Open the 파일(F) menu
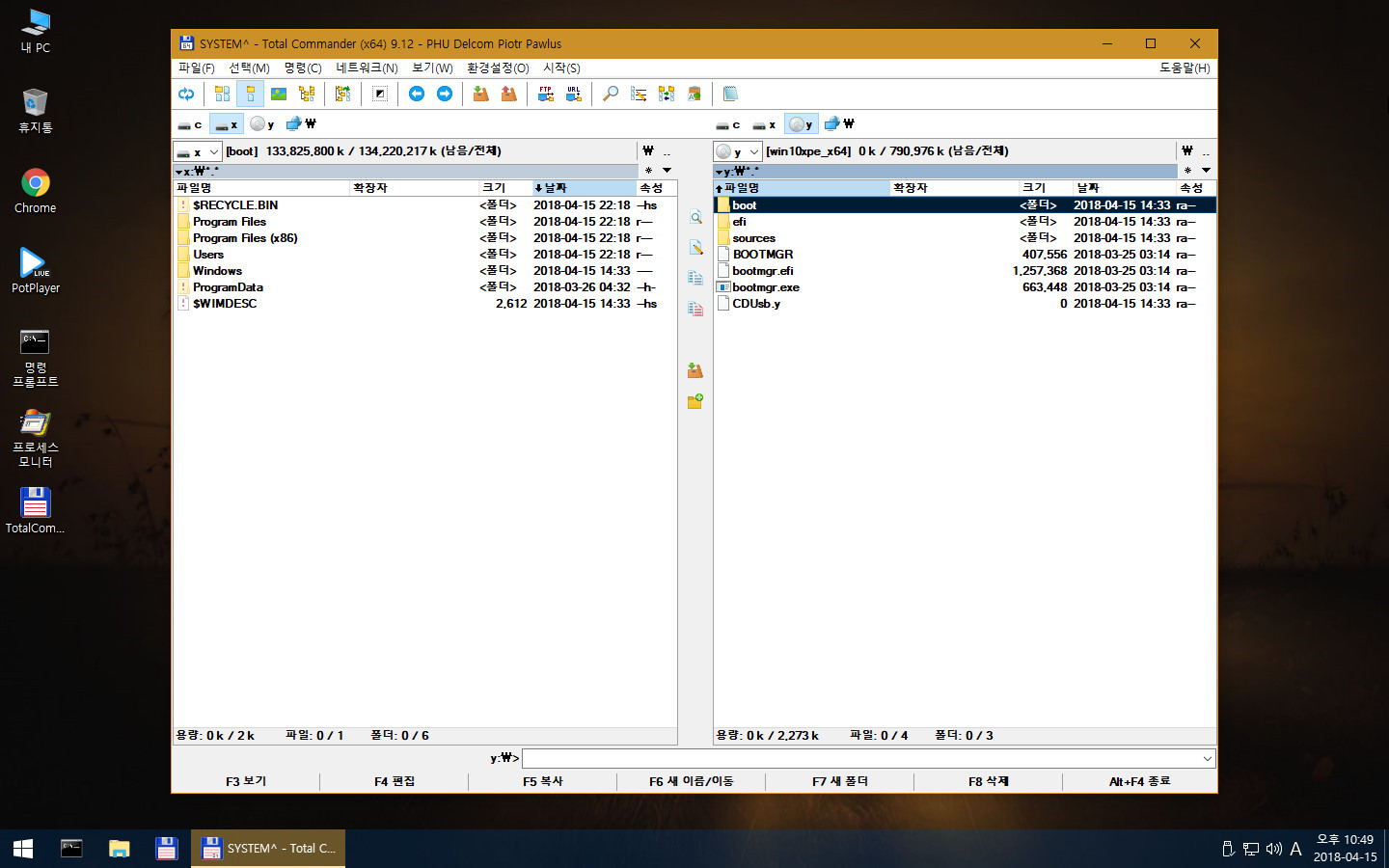Screen dimensions: 1389x868 coord(196,68)
